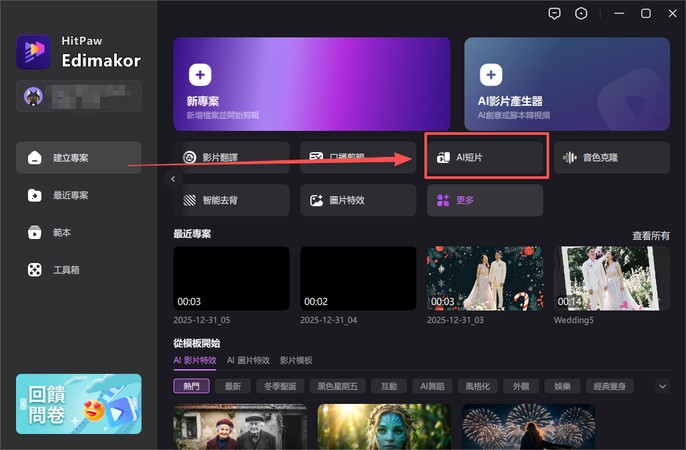Open the Wedding5 project thumbnail
Viewport: 686px width, 450px height.
(612, 278)
